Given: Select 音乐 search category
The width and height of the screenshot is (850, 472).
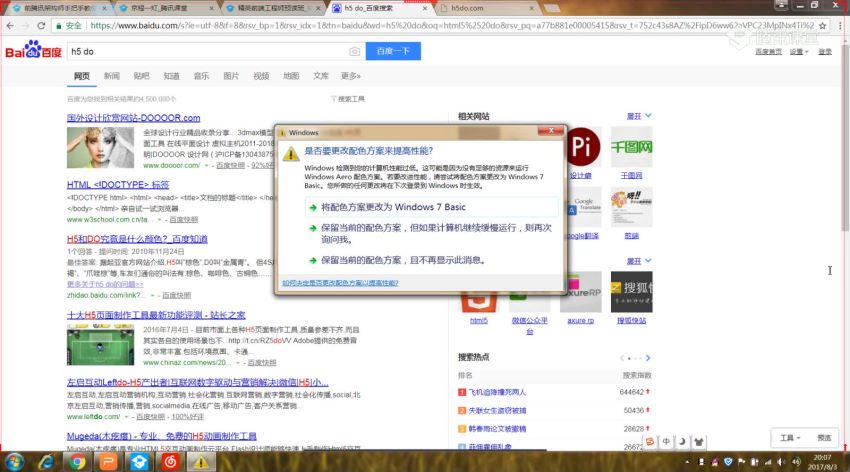Looking at the screenshot, I should click(201, 76).
